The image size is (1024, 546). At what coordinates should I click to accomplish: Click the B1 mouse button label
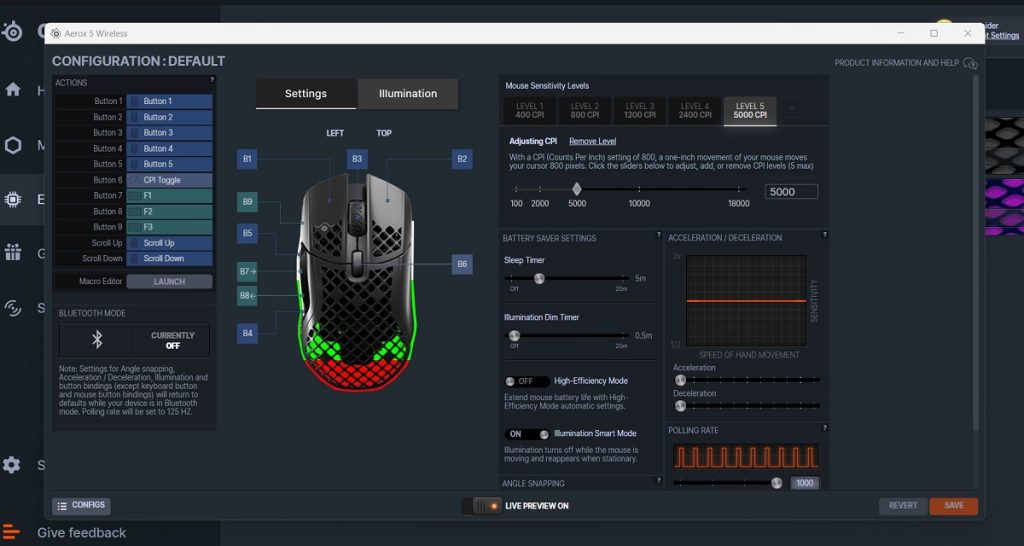coord(248,159)
